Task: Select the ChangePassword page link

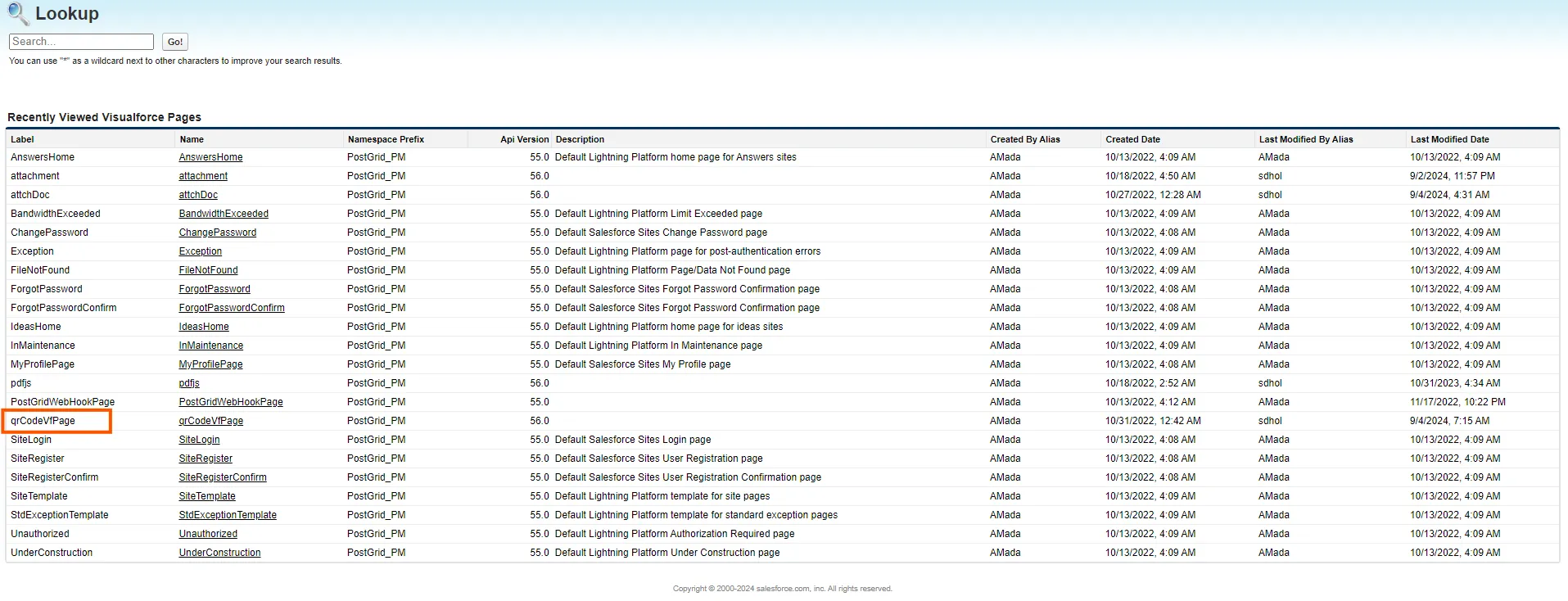Action: pos(217,233)
